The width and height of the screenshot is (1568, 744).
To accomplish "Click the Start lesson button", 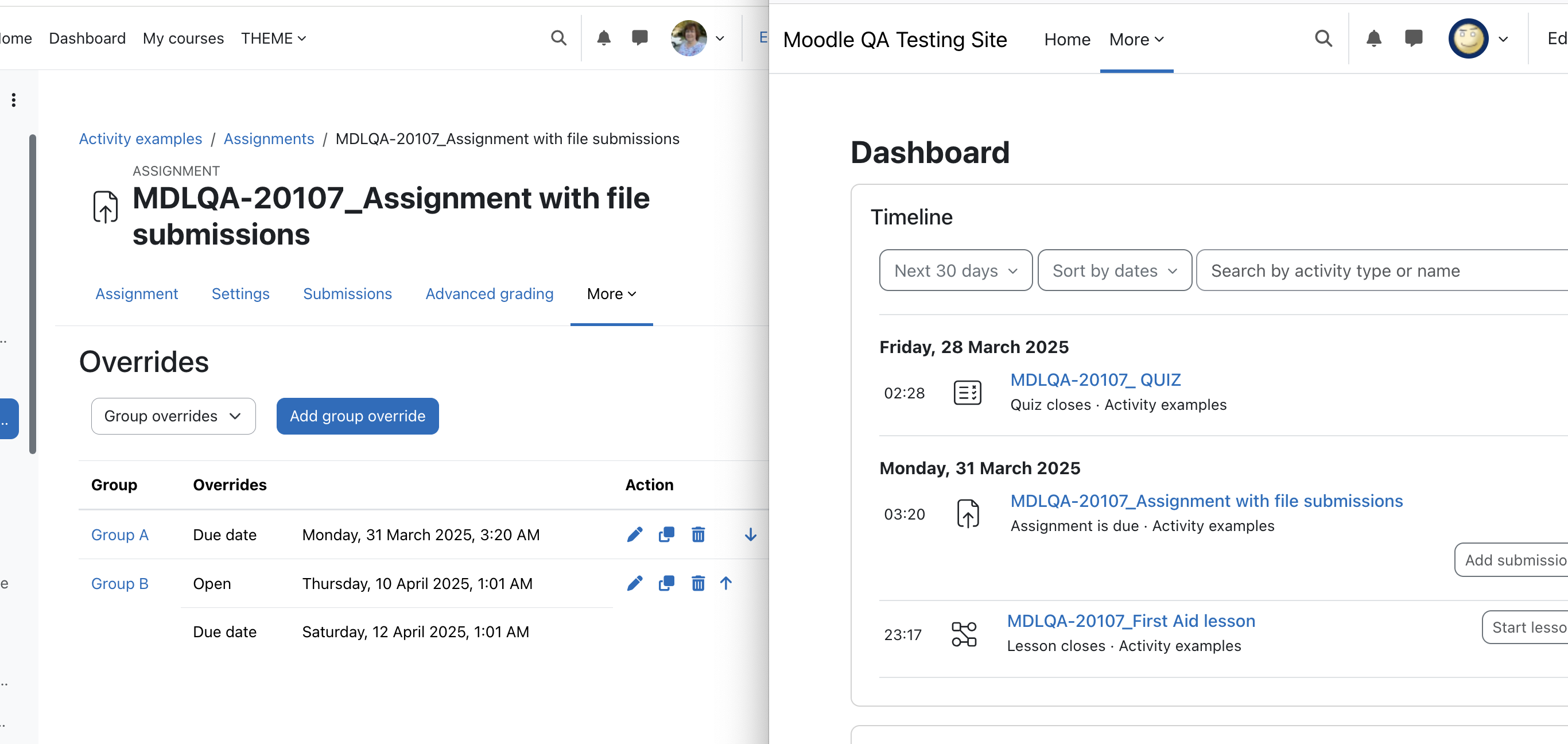I will coord(1526,626).
